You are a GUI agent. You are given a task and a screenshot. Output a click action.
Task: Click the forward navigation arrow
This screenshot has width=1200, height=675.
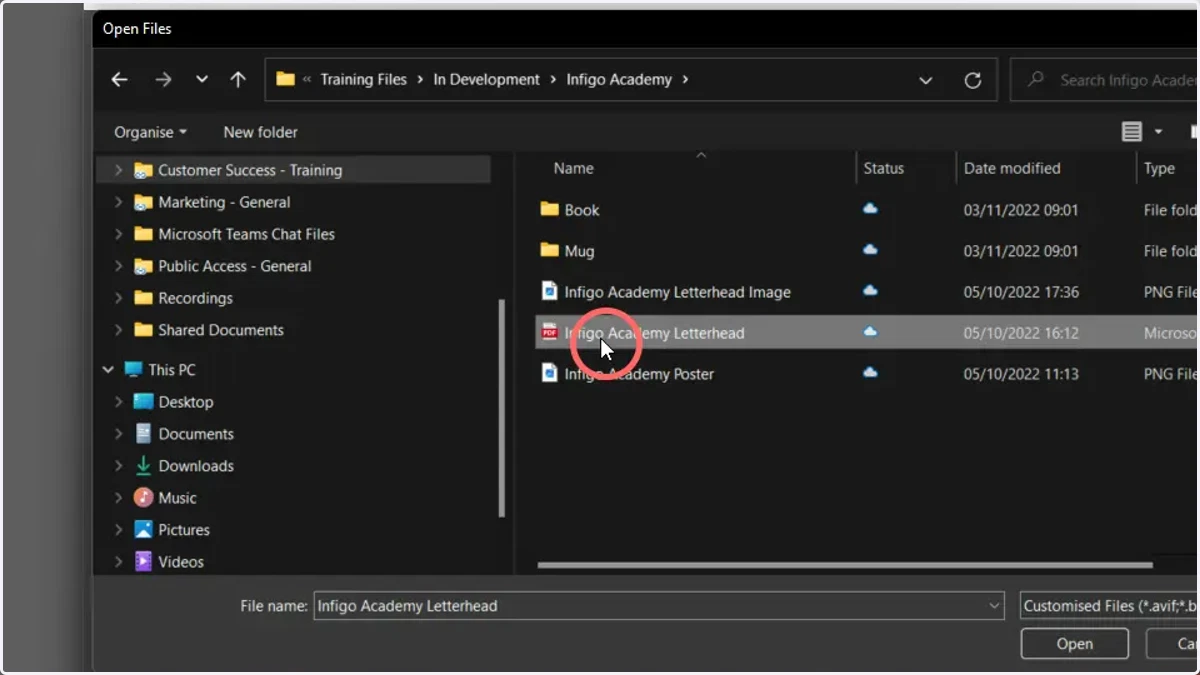163,80
